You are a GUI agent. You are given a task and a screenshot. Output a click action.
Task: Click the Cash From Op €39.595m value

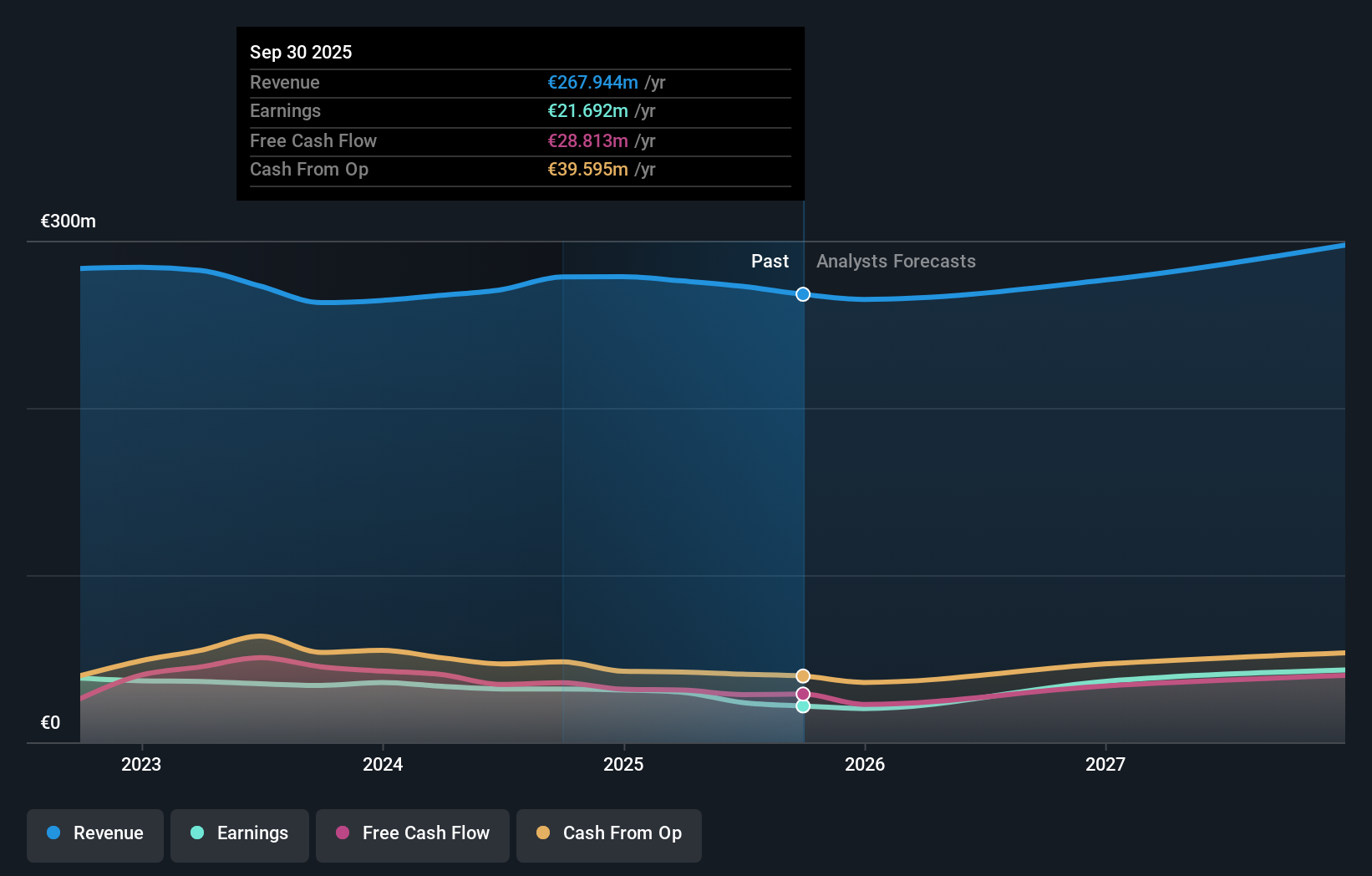tap(587, 169)
